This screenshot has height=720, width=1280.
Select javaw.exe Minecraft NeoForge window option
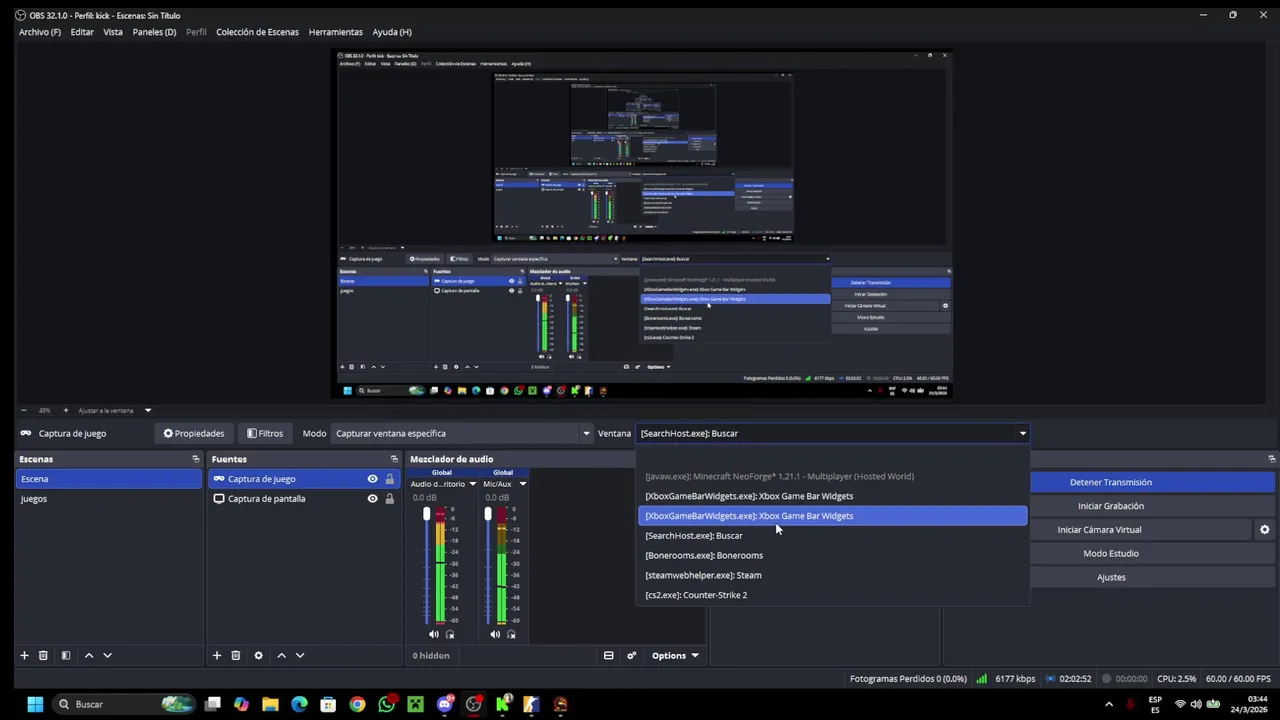pos(832,476)
